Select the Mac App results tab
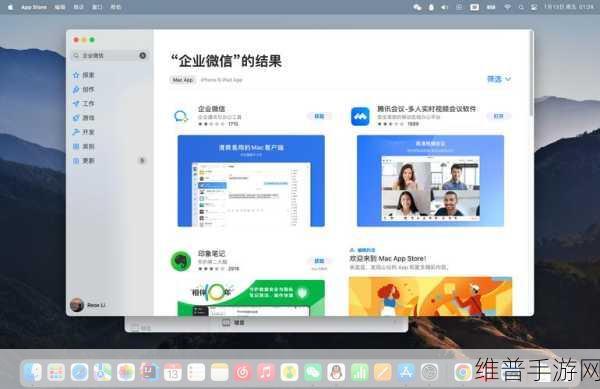 pyautogui.click(x=183, y=80)
